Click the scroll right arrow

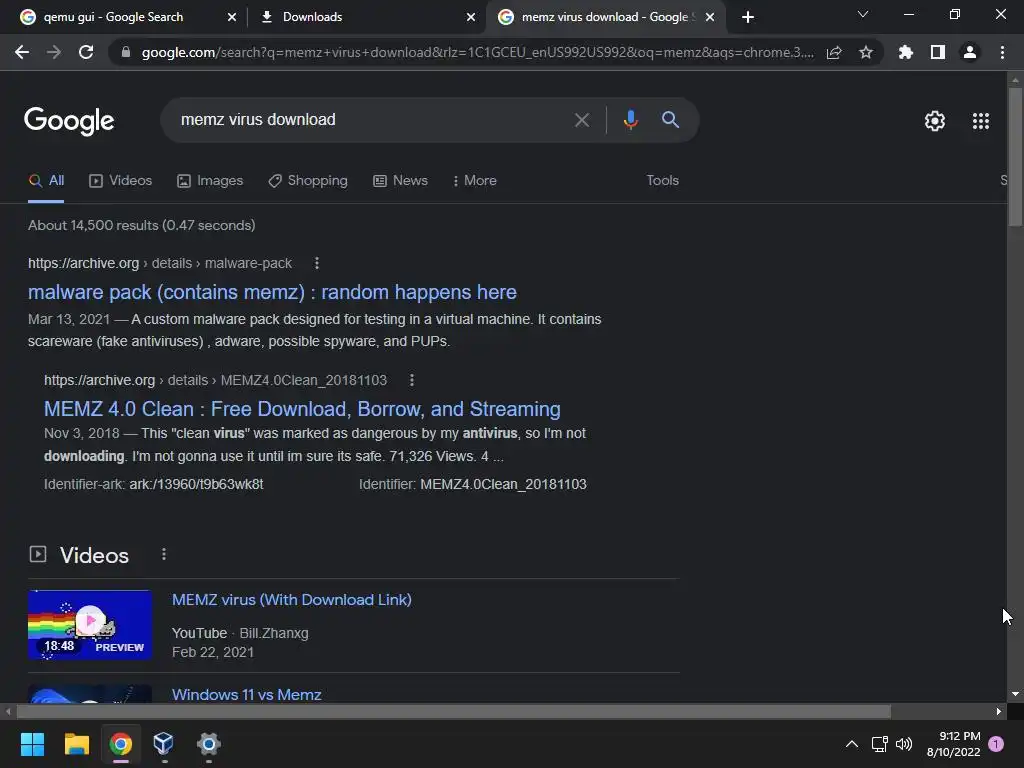[999, 711]
